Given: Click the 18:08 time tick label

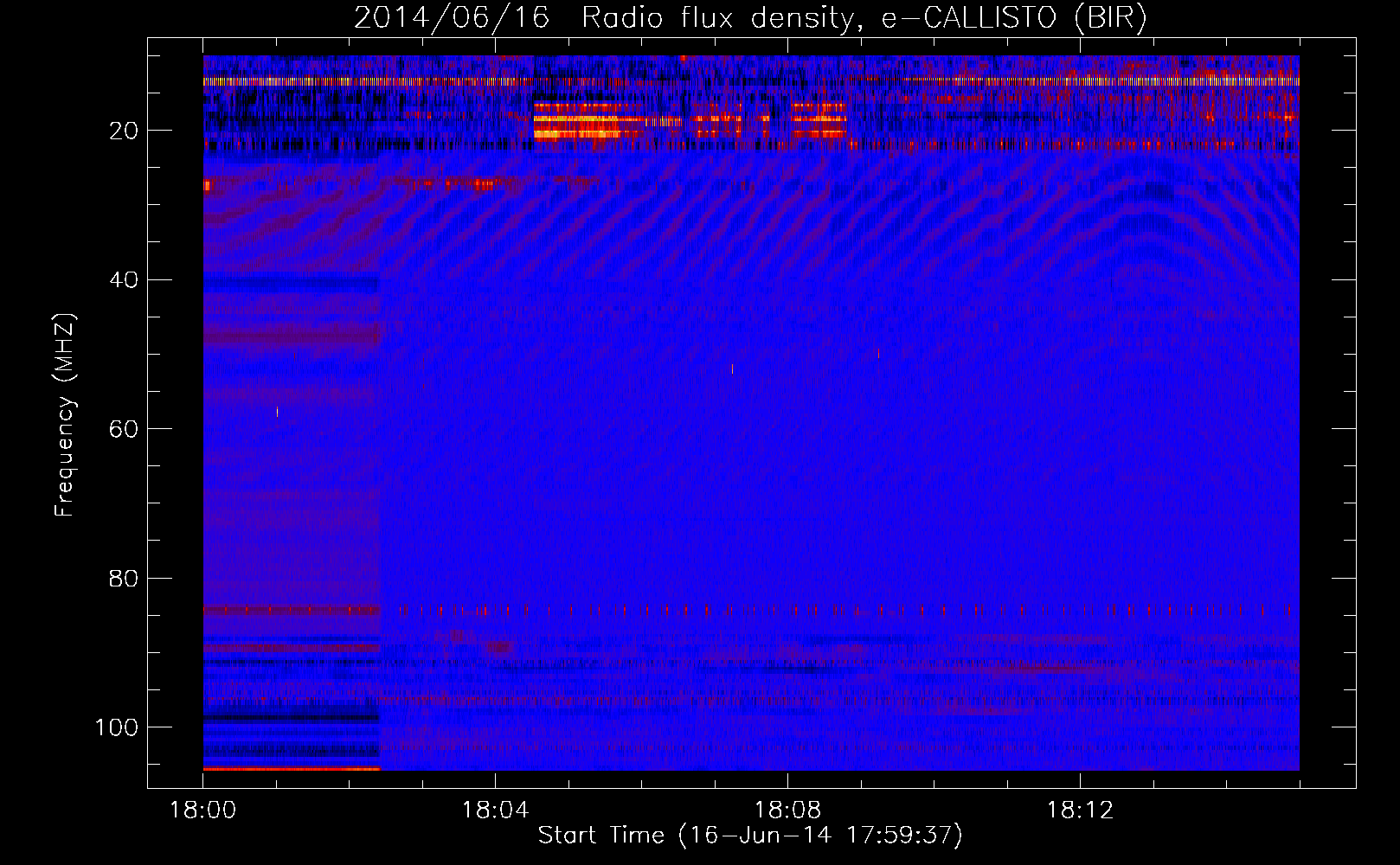Looking at the screenshot, I should 787,811.
